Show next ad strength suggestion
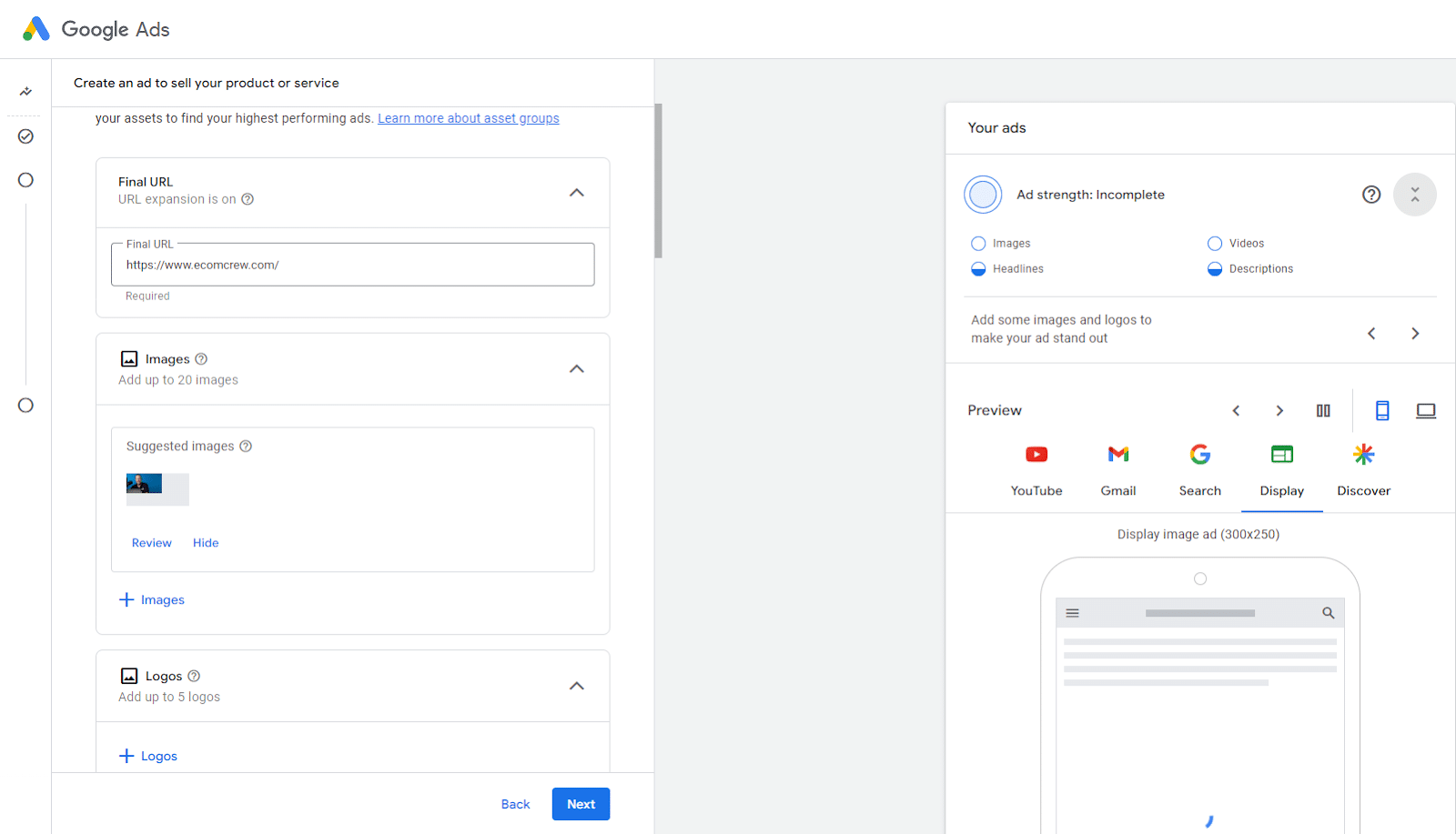 (1415, 334)
